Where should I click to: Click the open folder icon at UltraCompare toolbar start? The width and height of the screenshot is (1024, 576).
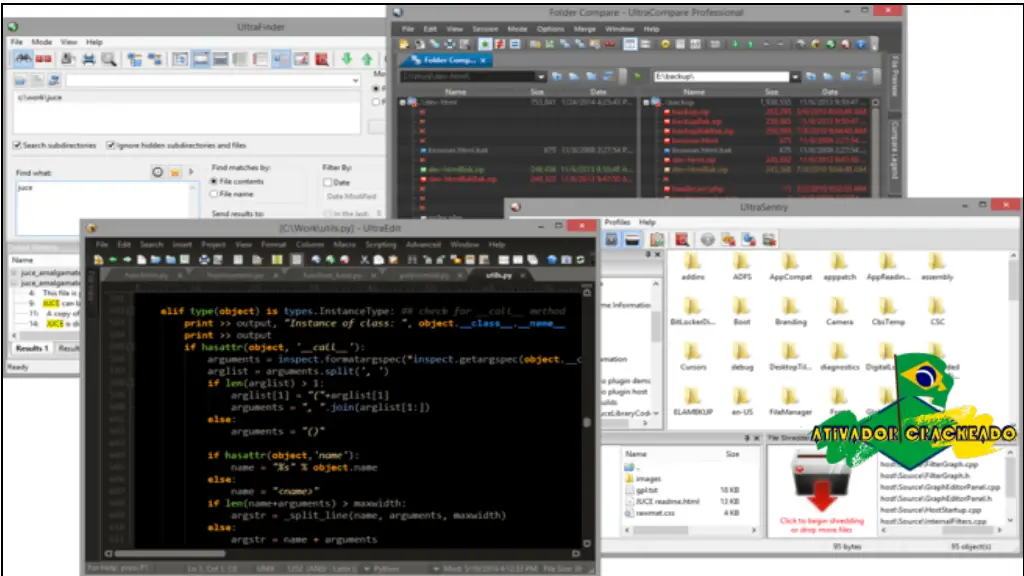pos(404,44)
